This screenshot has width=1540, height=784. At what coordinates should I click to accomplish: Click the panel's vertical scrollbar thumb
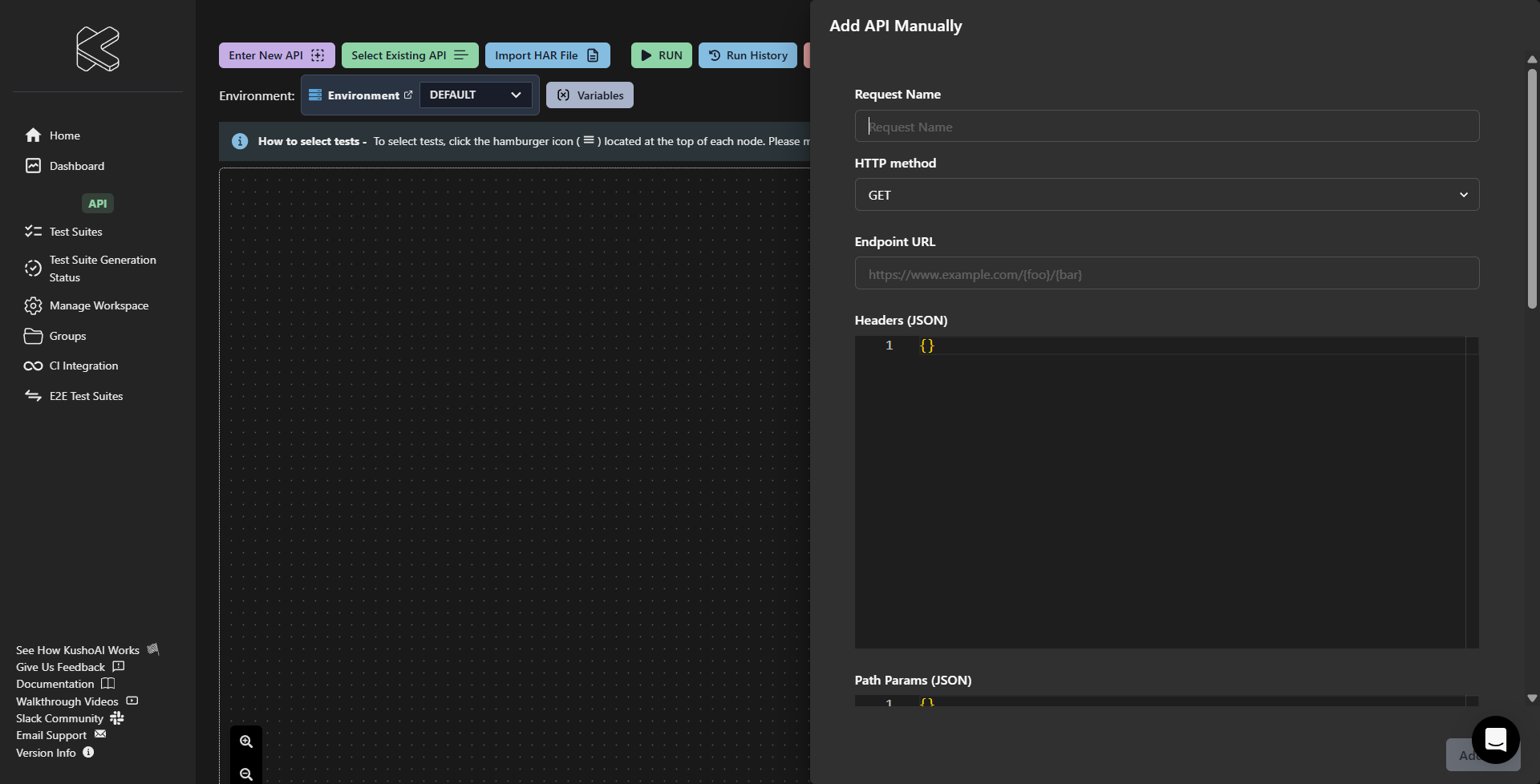coord(1531,188)
